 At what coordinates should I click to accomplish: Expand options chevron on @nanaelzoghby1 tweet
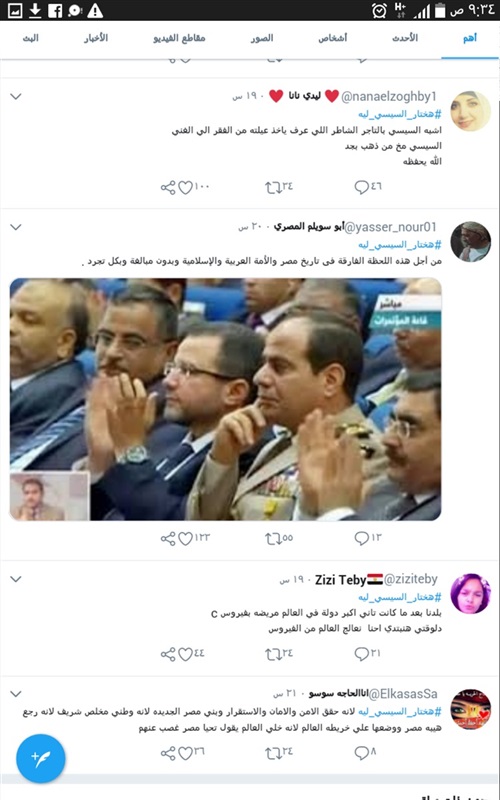pyautogui.click(x=16, y=96)
